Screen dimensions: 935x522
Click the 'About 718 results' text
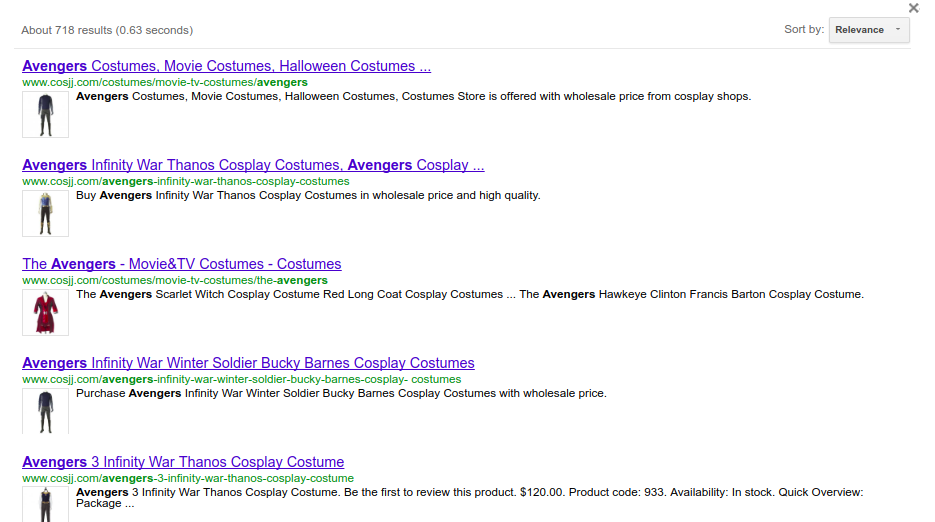(107, 30)
